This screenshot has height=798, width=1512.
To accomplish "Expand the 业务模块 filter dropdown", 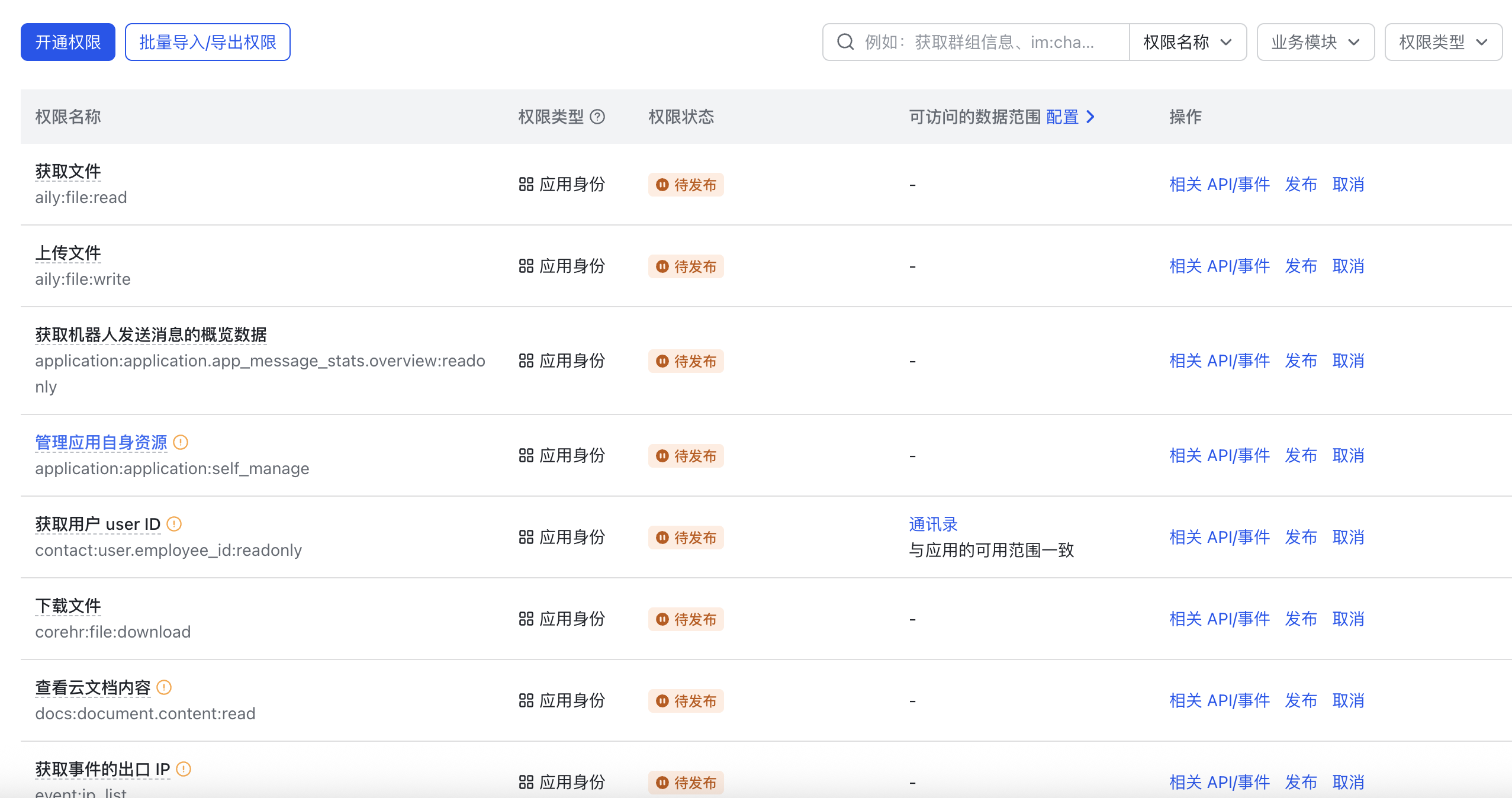I will (1315, 42).
